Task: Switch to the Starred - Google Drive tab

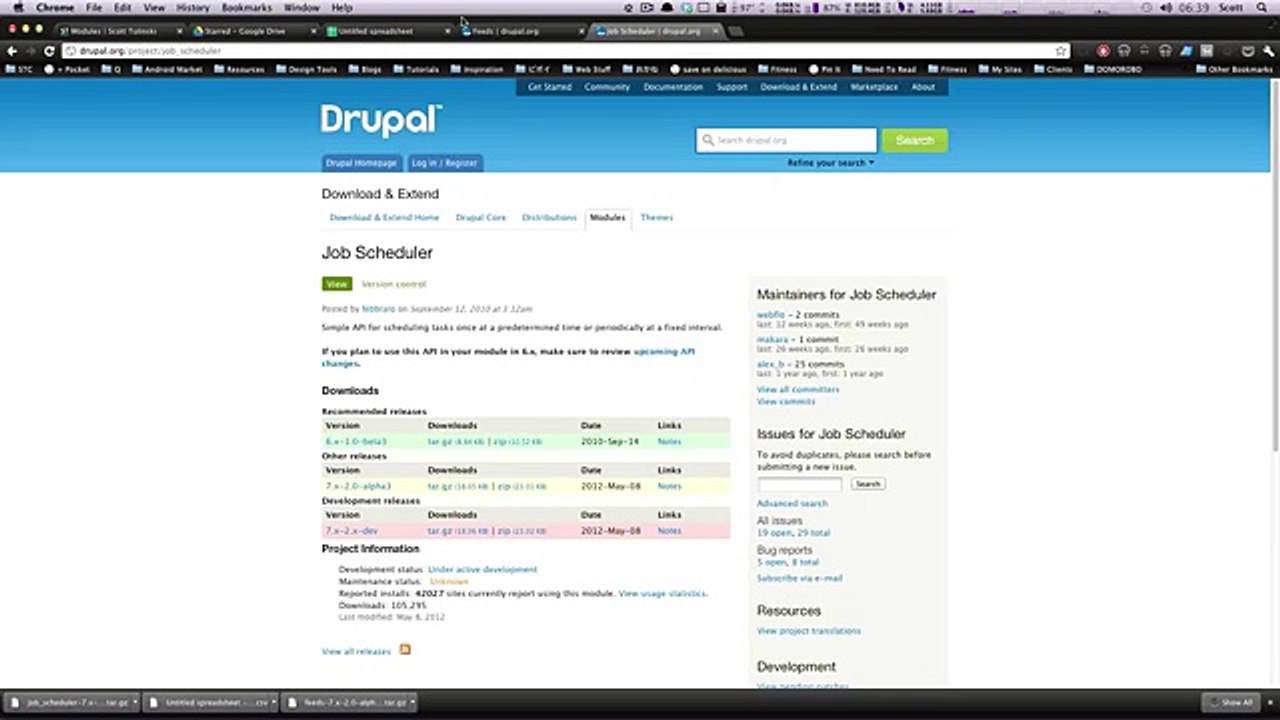Action: coord(252,31)
